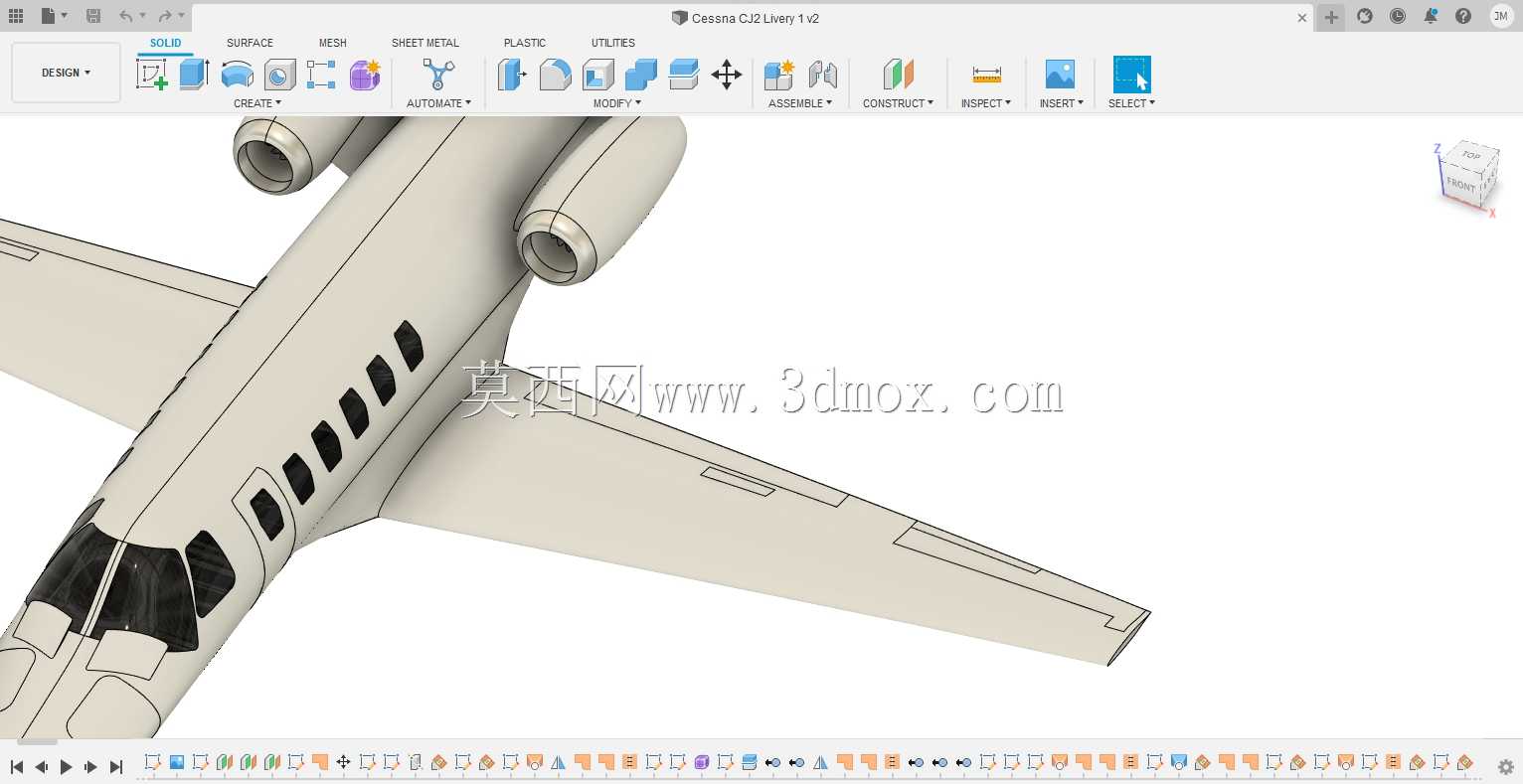Screen dimensions: 1523x784
Task: Click the New Component icon
Action: [779, 75]
